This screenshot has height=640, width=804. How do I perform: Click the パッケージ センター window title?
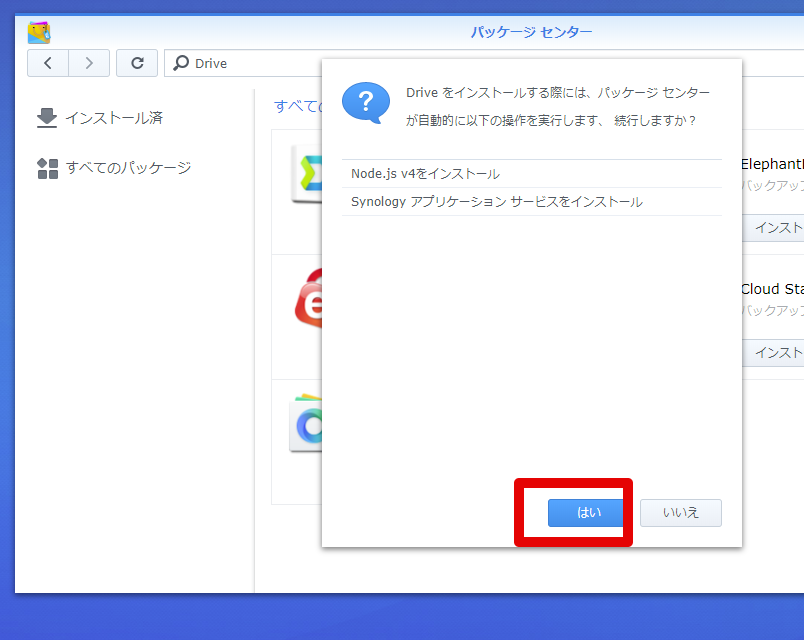[531, 32]
